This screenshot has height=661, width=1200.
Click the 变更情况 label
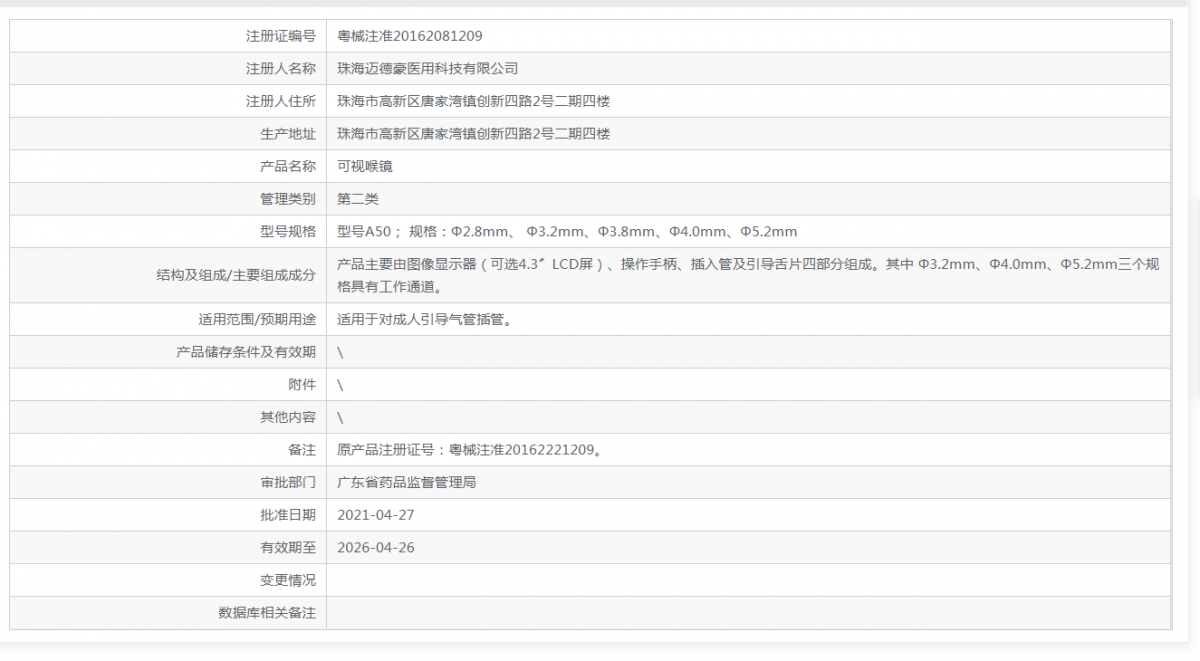[288, 580]
